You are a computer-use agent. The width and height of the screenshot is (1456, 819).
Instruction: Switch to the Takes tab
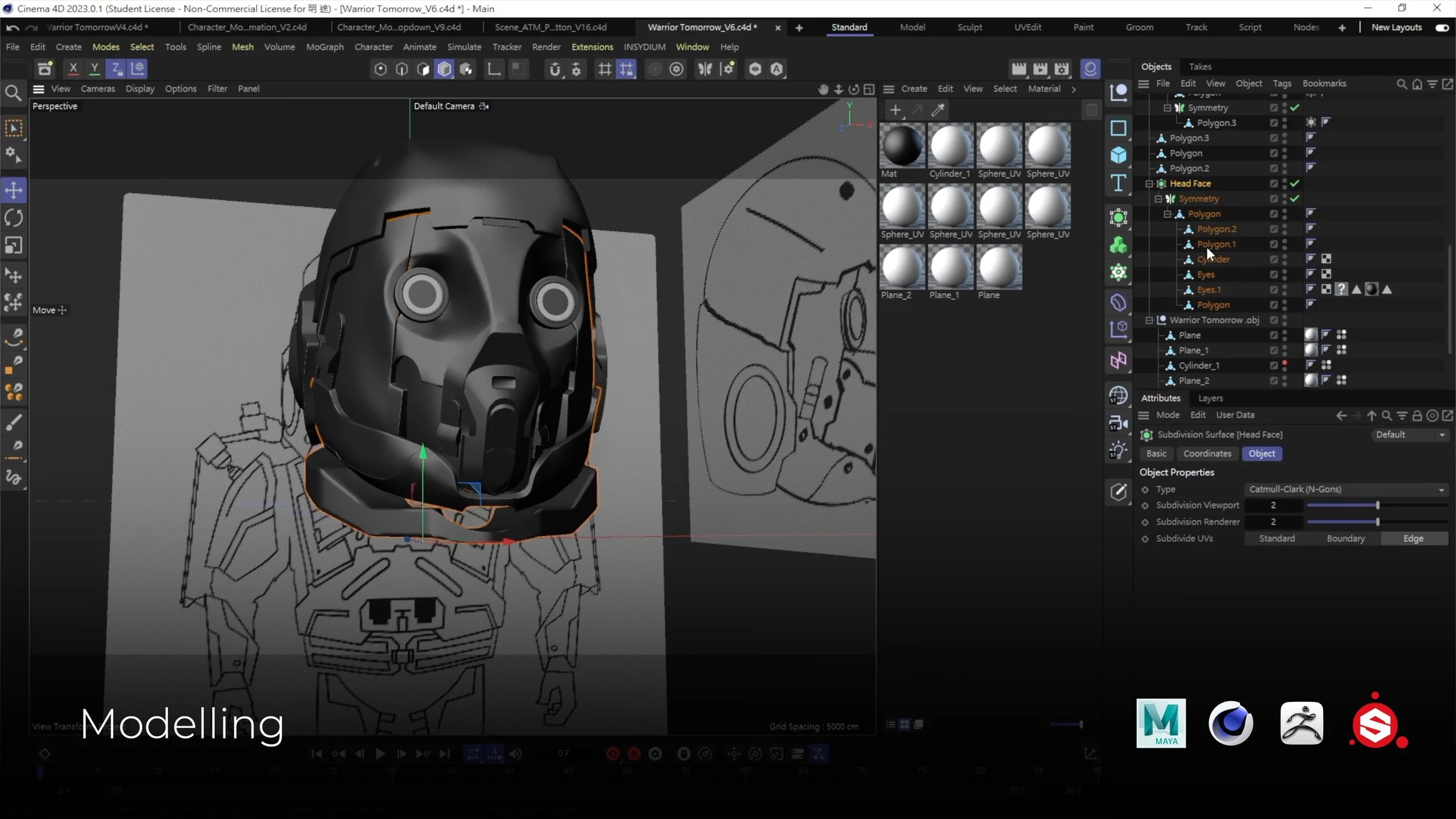pos(1200,66)
